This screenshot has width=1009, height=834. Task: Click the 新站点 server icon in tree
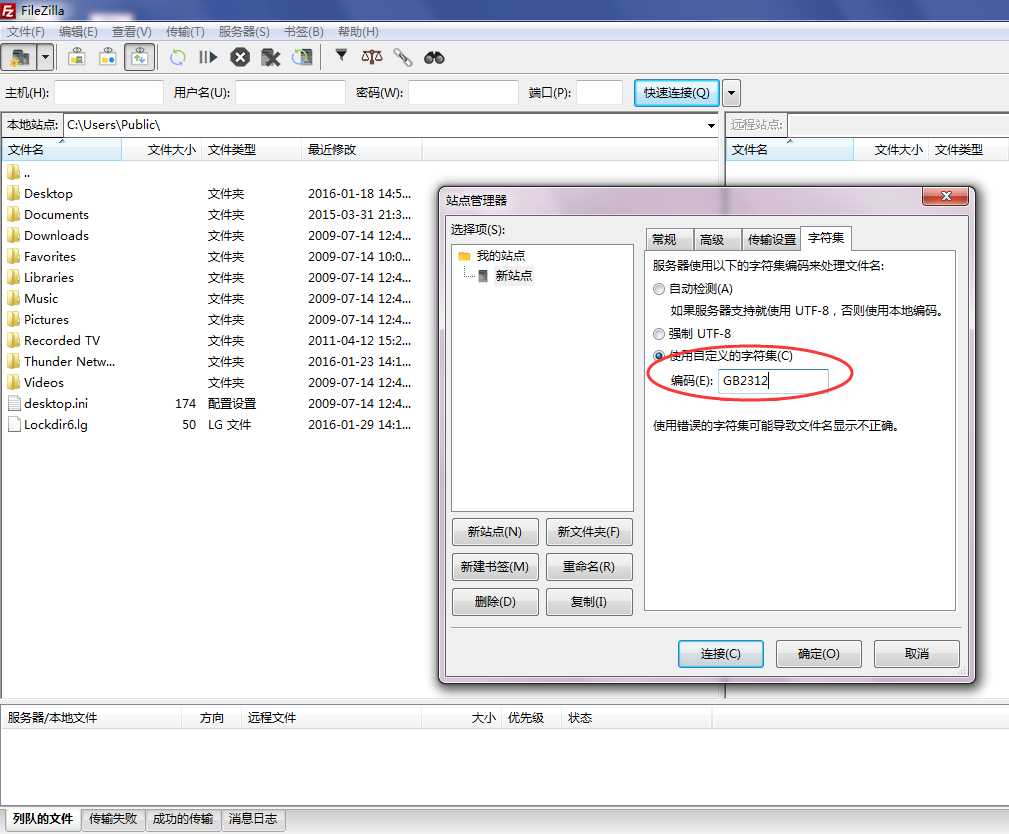click(x=483, y=275)
